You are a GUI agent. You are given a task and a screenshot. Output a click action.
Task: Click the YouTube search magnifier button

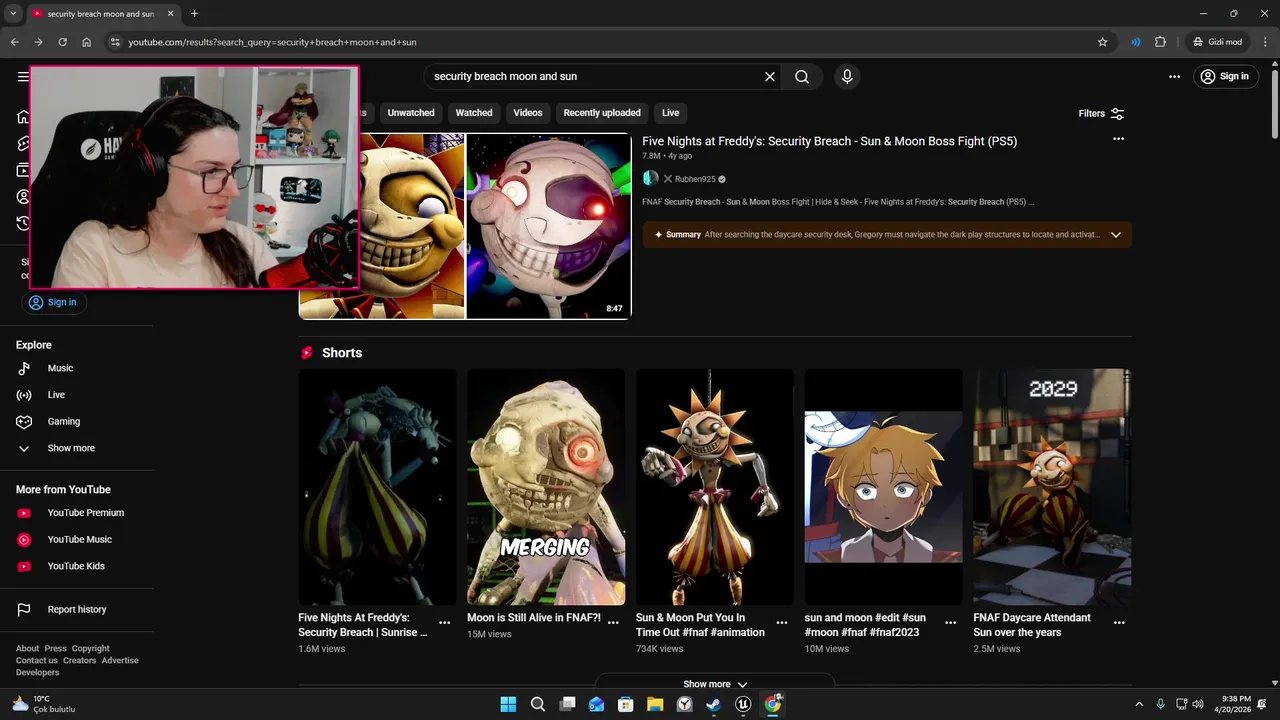[802, 77]
